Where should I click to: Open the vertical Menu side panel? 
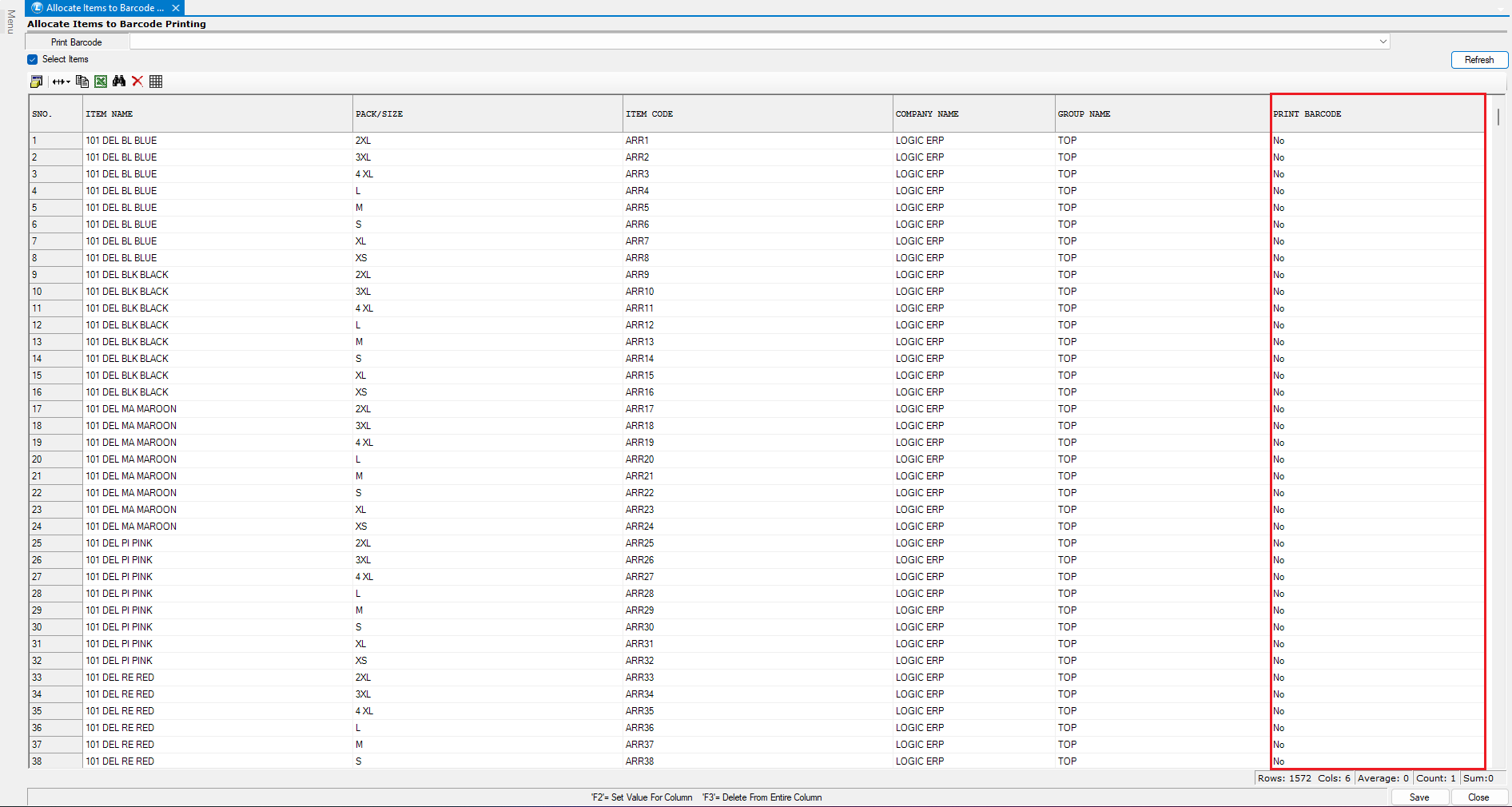[10, 22]
